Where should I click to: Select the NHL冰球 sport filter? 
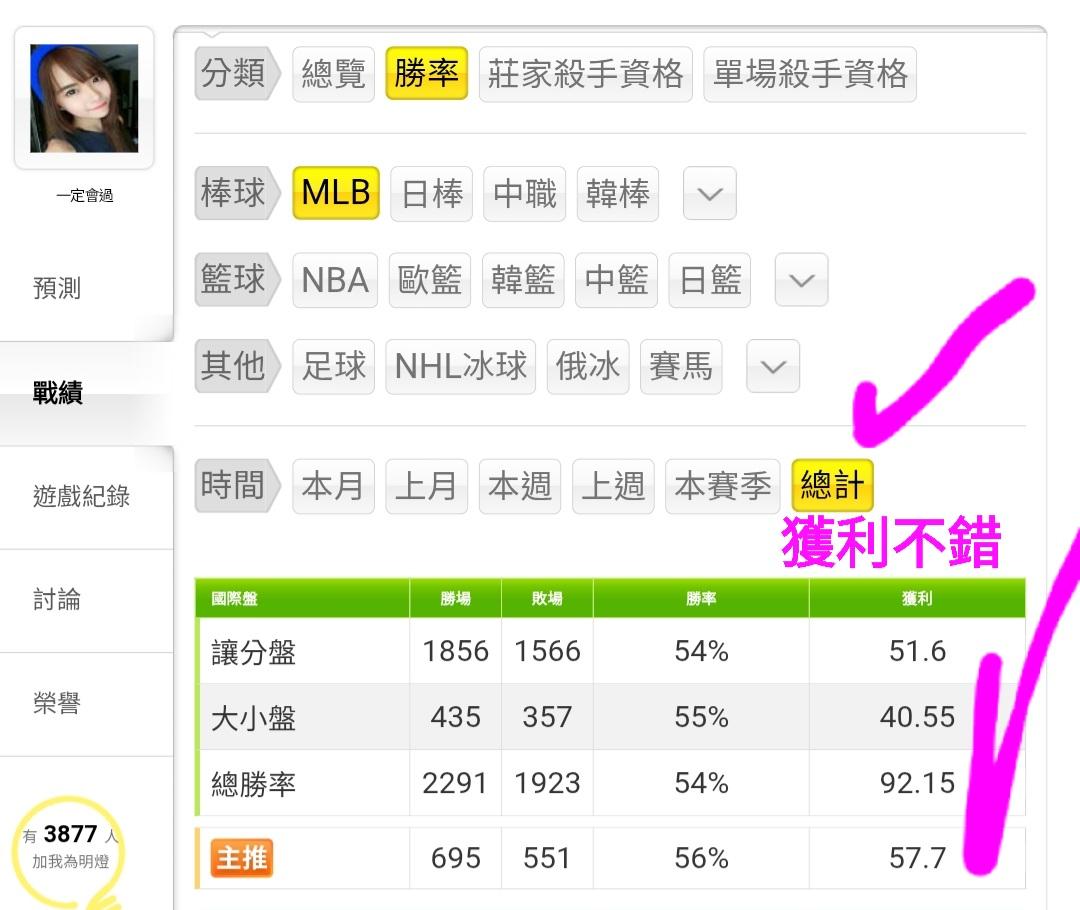(461, 366)
